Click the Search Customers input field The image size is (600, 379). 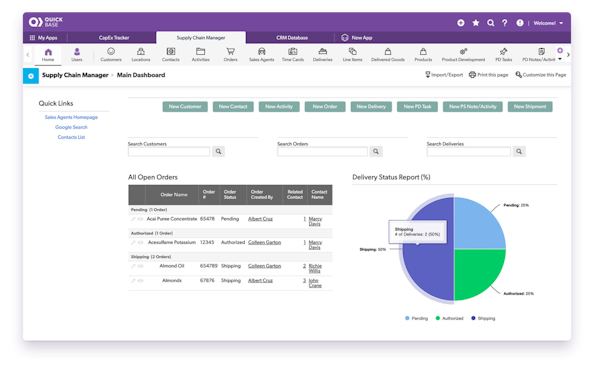click(169, 152)
